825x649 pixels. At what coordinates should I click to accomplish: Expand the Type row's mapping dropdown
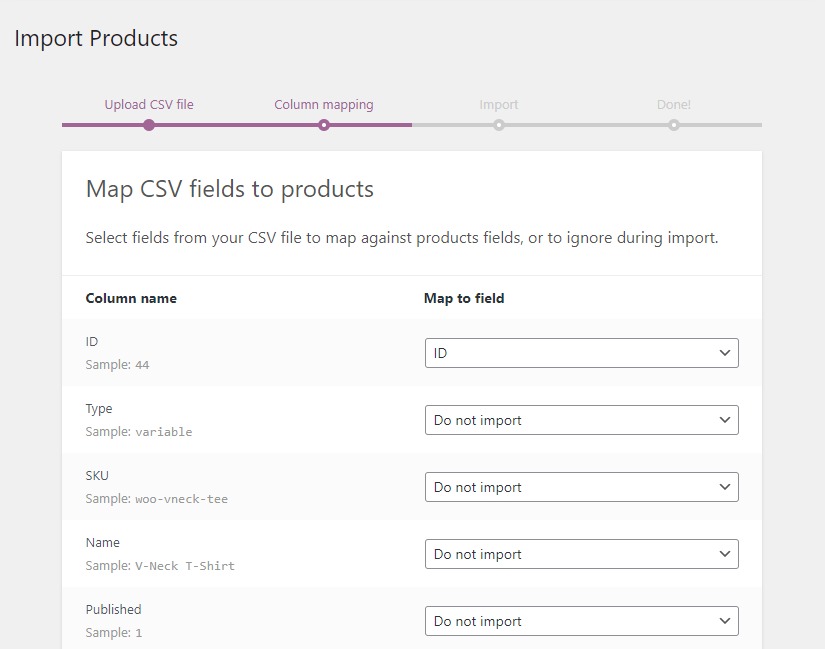(581, 420)
